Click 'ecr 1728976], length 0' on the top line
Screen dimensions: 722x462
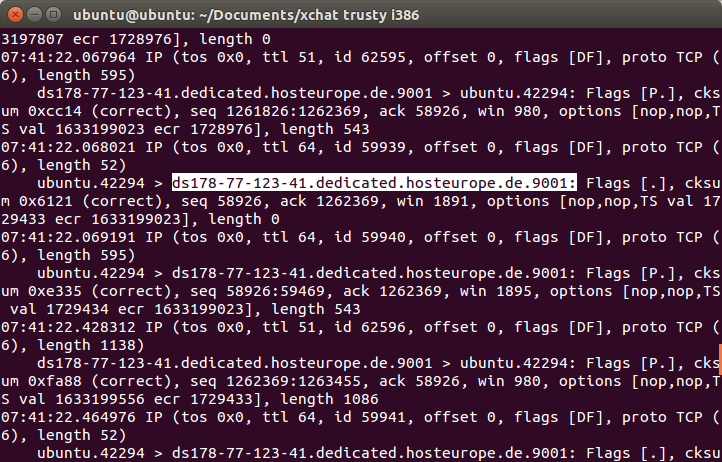click(x=172, y=39)
